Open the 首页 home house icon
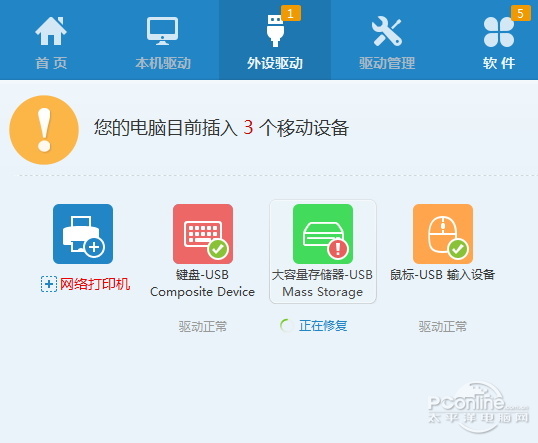538x443 pixels. (51, 31)
